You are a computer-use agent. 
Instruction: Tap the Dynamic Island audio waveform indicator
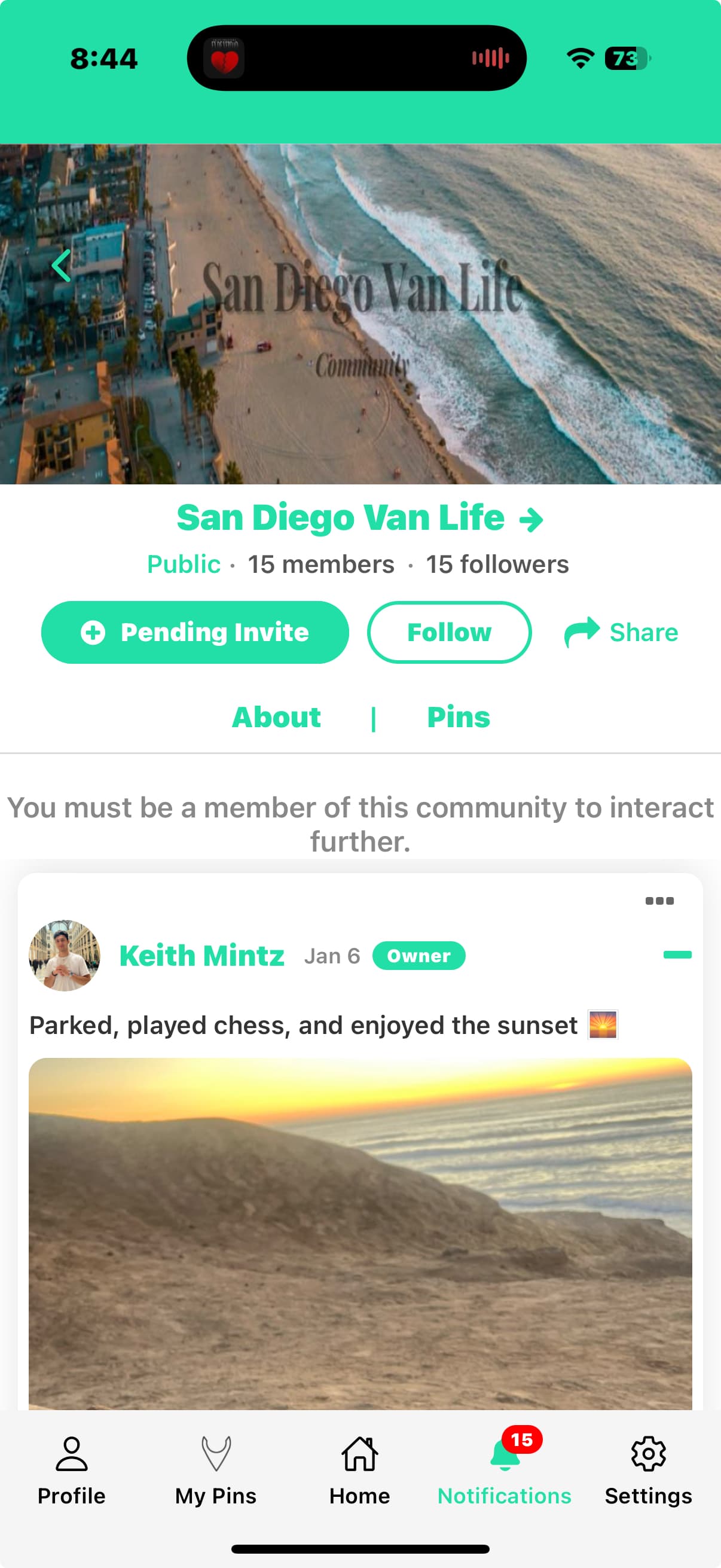[x=490, y=59]
